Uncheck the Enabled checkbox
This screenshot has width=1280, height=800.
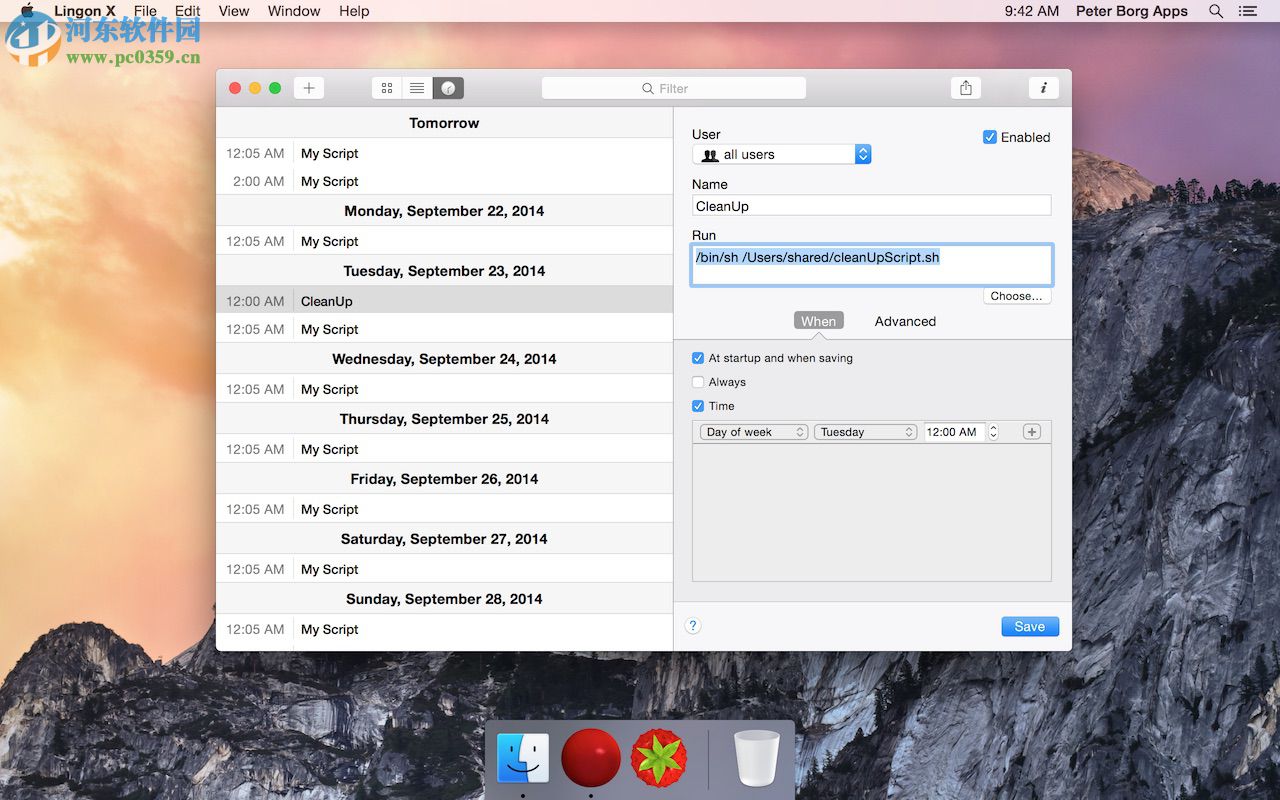(x=990, y=137)
